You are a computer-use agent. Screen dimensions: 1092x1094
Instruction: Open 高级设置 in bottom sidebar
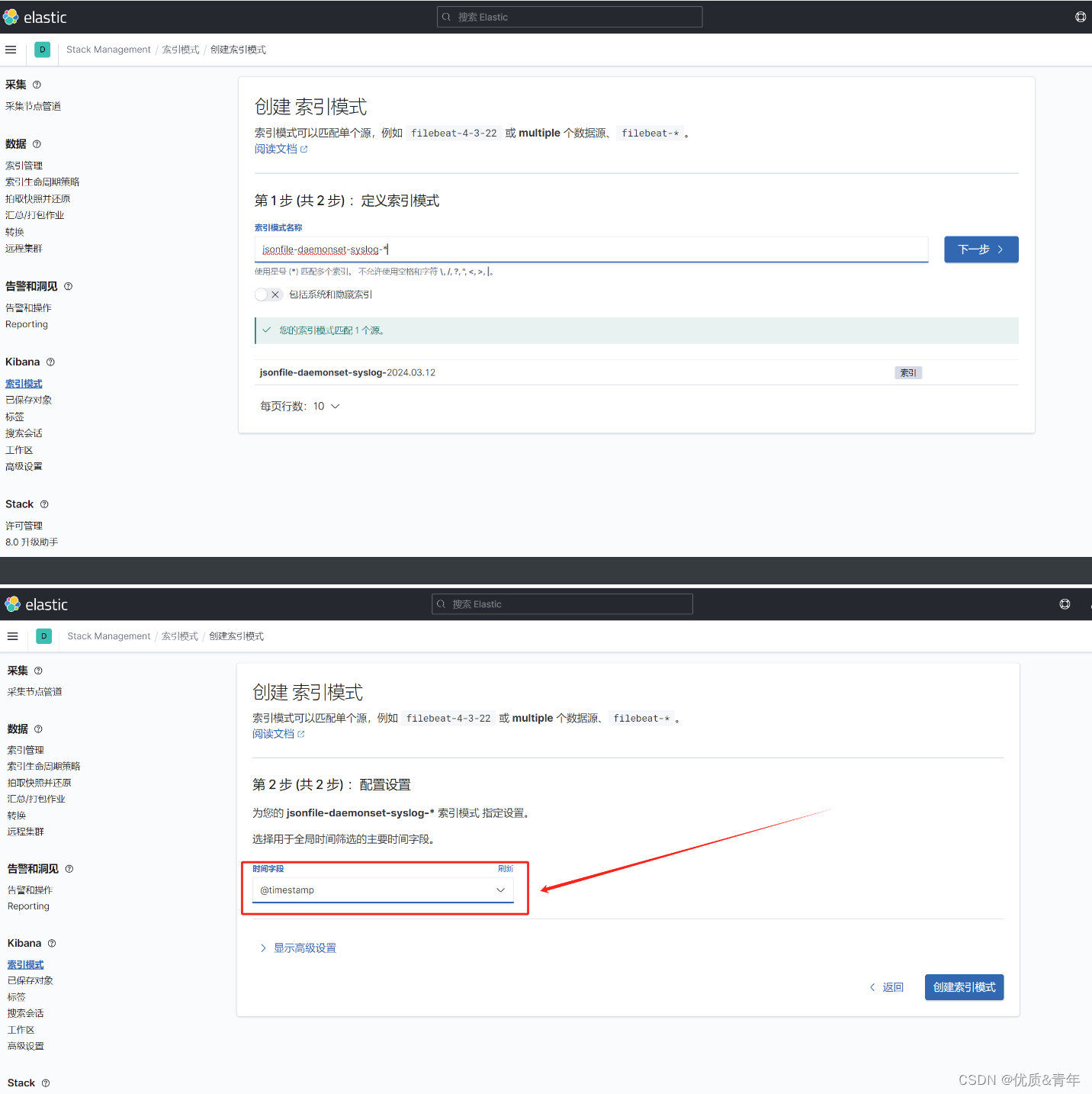(x=26, y=1047)
